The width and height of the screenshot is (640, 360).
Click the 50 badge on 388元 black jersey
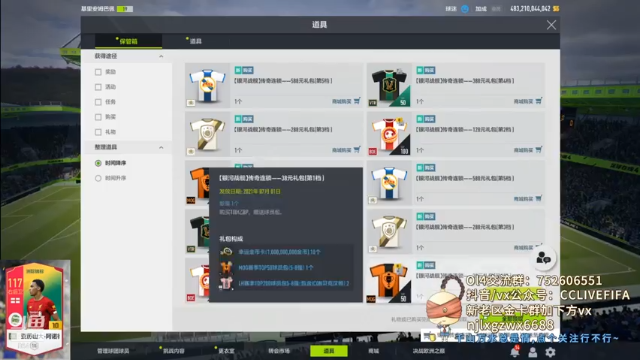[403, 102]
